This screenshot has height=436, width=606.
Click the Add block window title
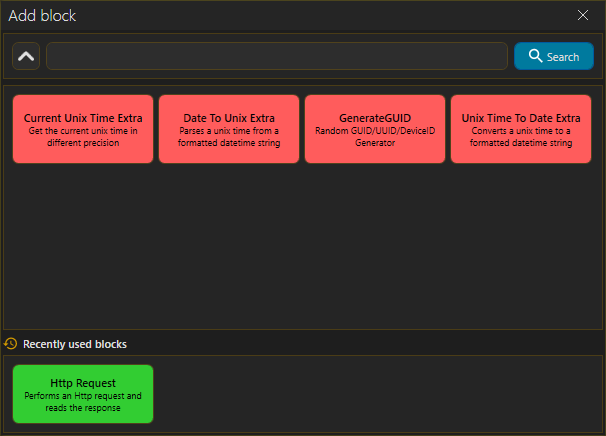[x=42, y=16]
